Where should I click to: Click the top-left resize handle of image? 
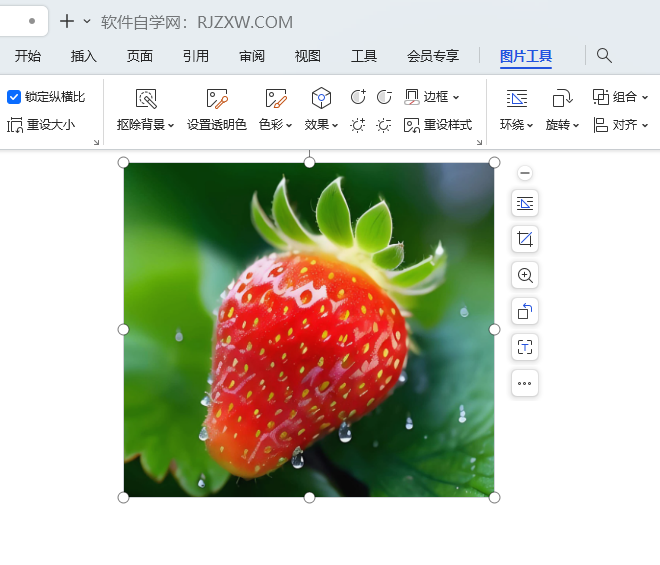click(123, 163)
